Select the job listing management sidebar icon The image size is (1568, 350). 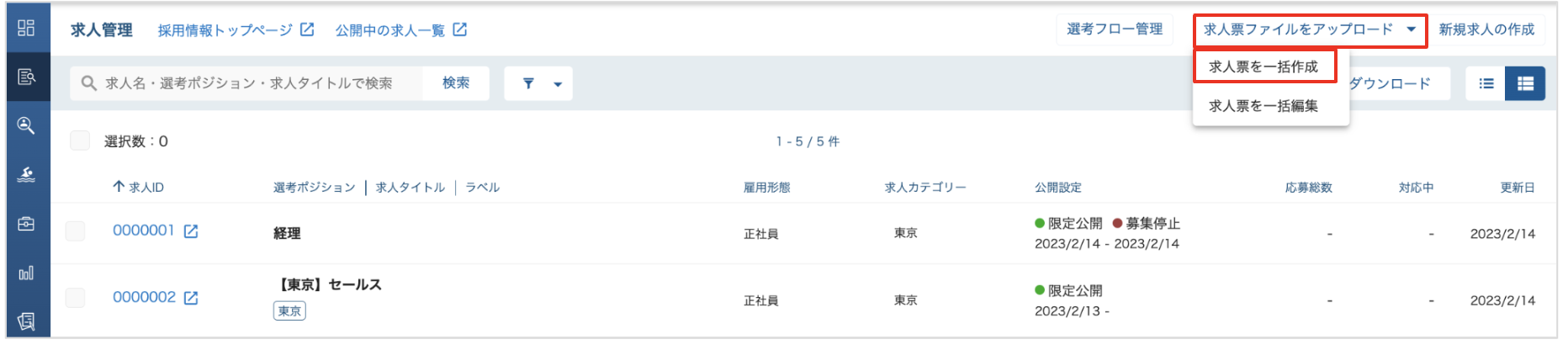(x=26, y=77)
